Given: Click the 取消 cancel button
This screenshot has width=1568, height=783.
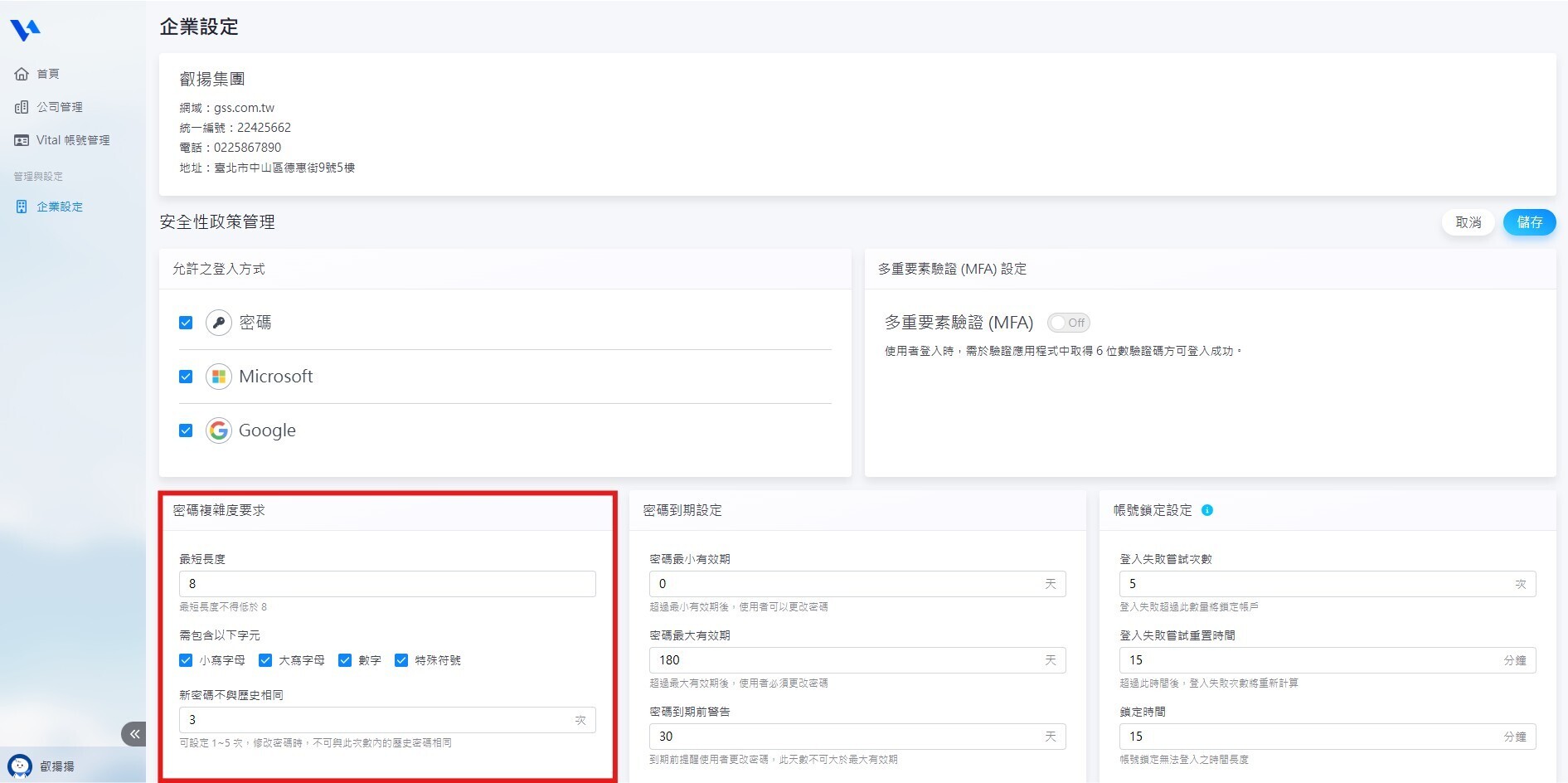Looking at the screenshot, I should [x=1468, y=222].
